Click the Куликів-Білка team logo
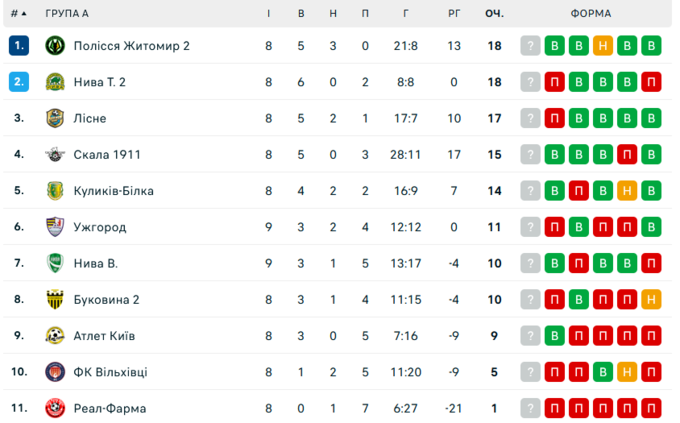This screenshot has width=680, height=423. pos(55,191)
